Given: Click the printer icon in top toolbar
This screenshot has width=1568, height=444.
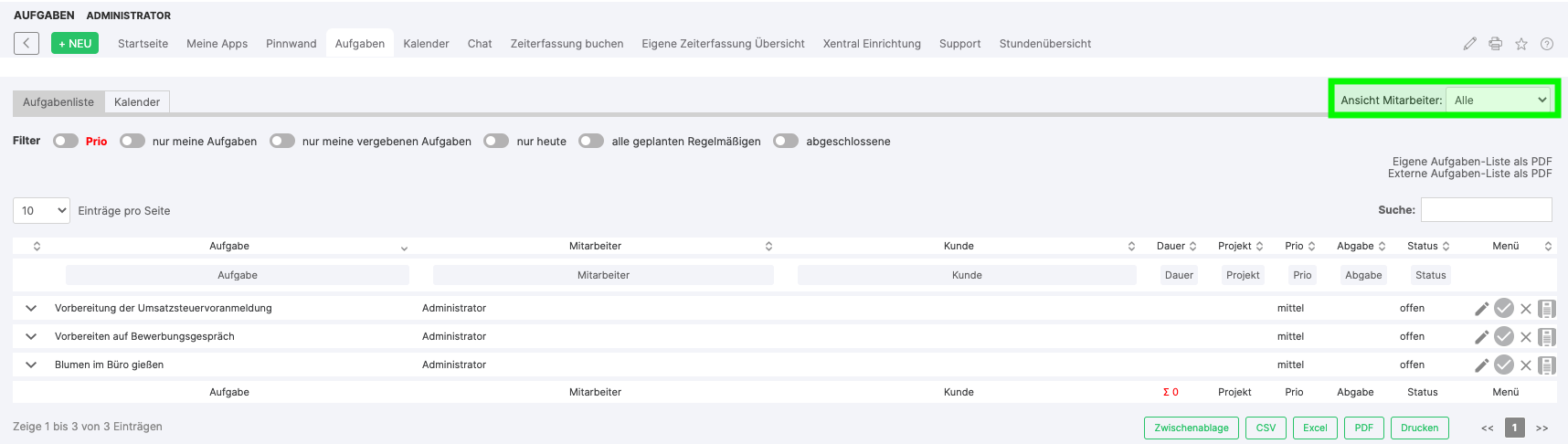Looking at the screenshot, I should (1495, 44).
